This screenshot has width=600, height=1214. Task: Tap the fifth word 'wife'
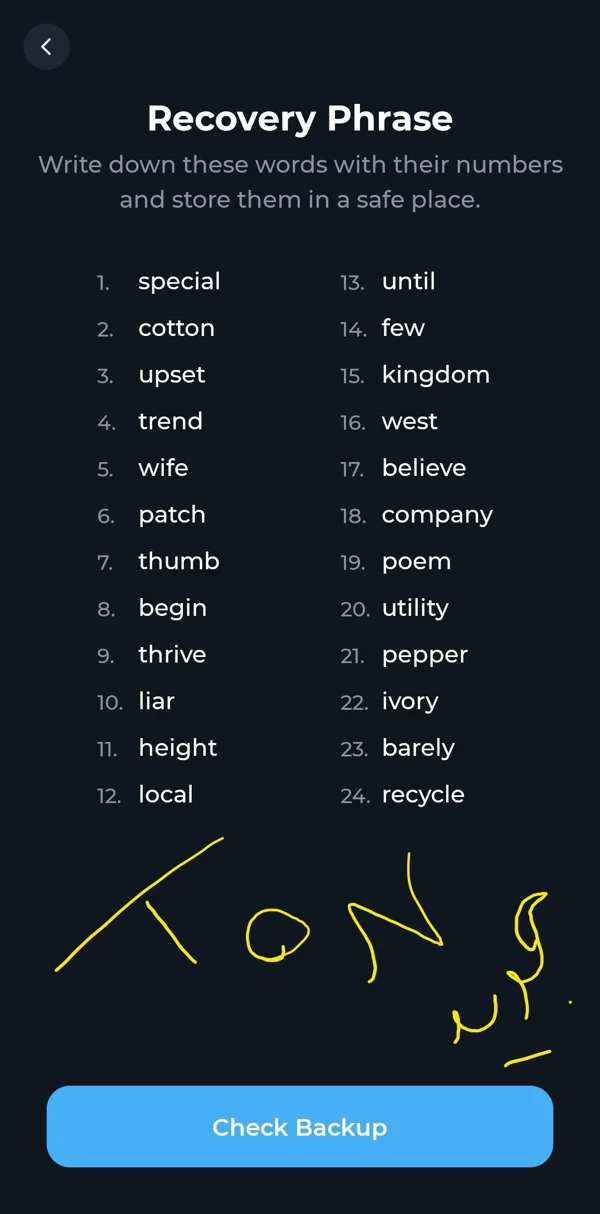pyautogui.click(x=163, y=468)
